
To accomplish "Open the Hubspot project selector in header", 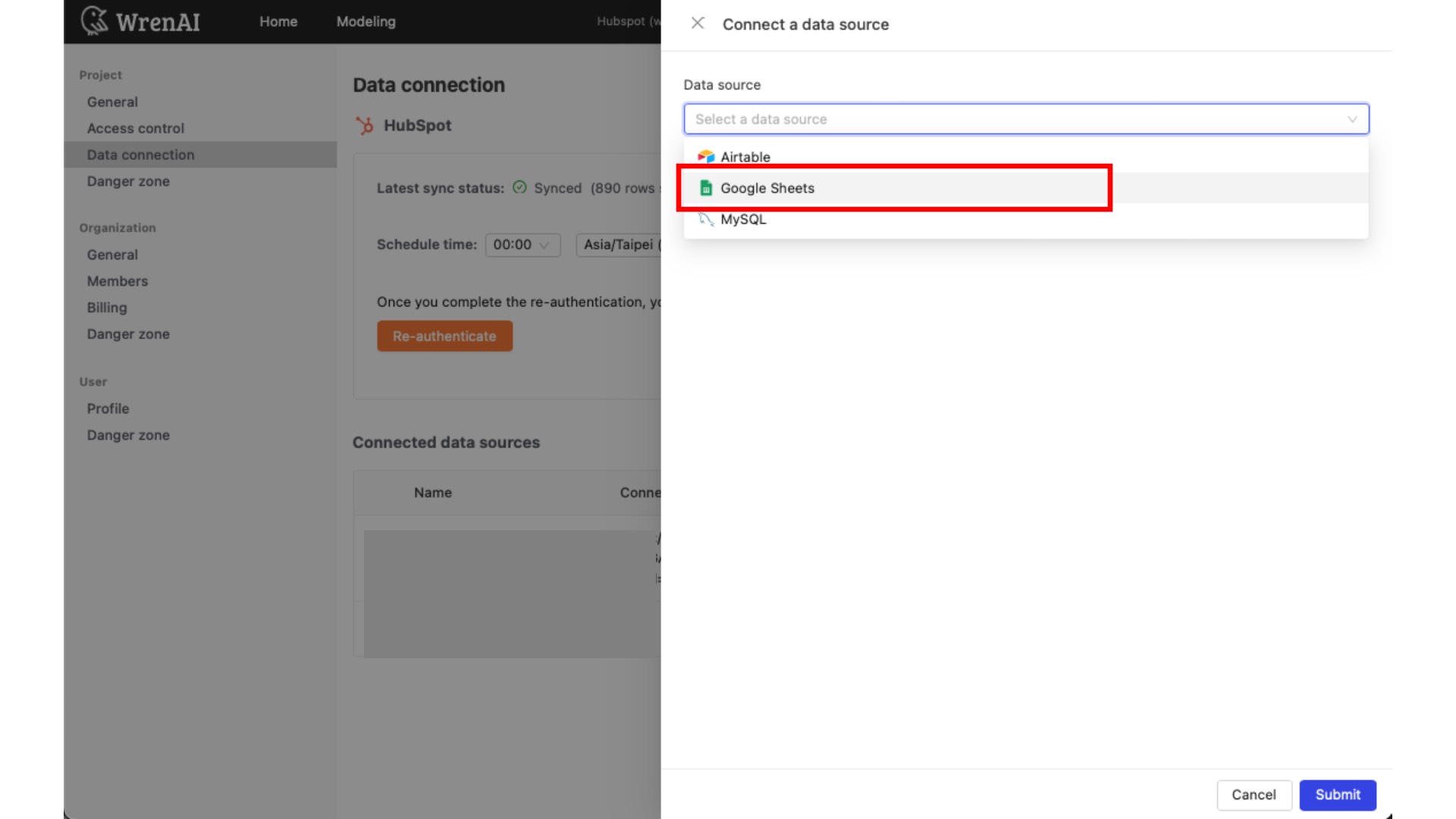I will [628, 21].
